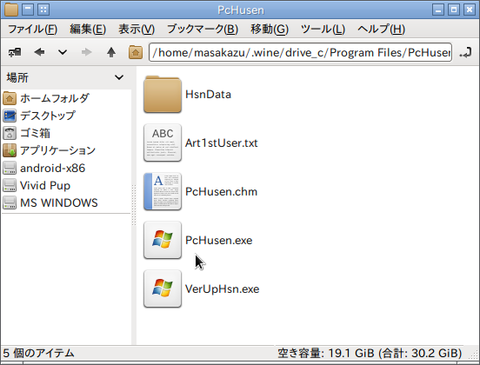Click the Go icon beside the path bar
480x365 pixels.
pyautogui.click(x=466, y=53)
